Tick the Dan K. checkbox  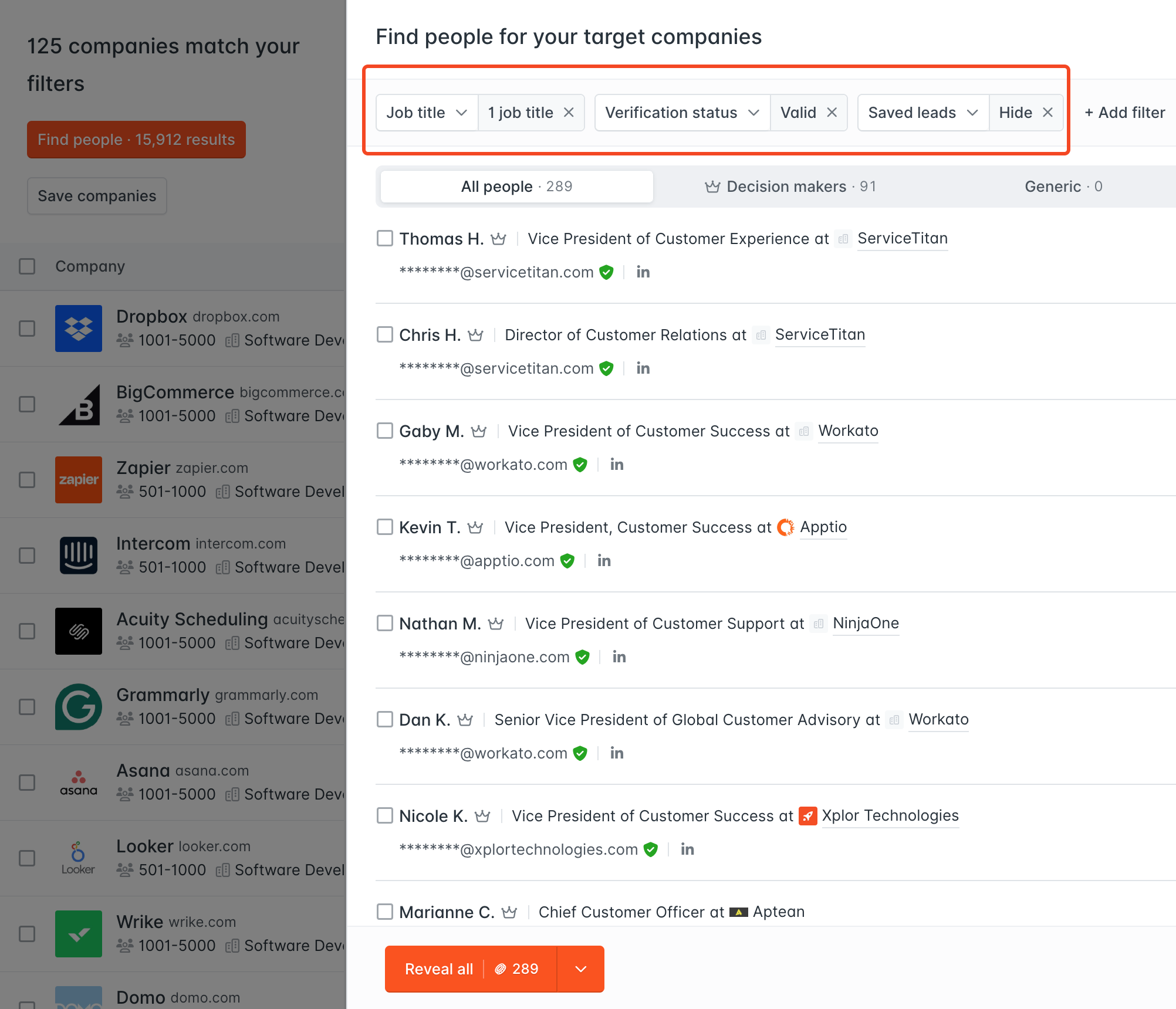(385, 720)
